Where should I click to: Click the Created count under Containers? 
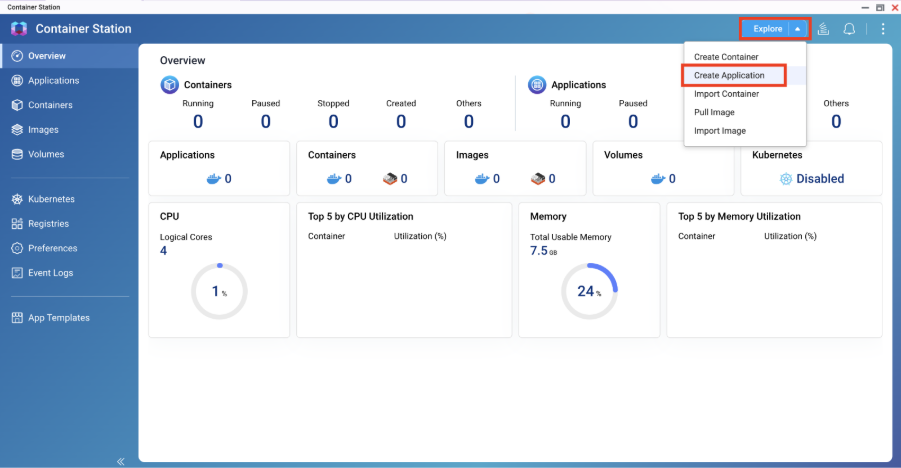[401, 122]
